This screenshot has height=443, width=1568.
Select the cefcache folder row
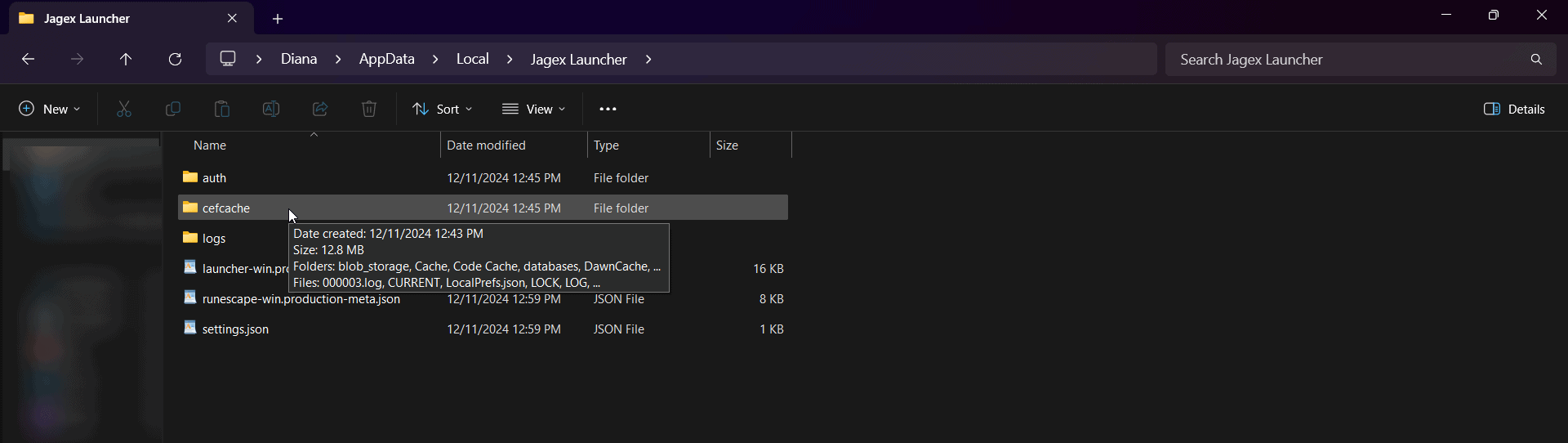point(483,208)
